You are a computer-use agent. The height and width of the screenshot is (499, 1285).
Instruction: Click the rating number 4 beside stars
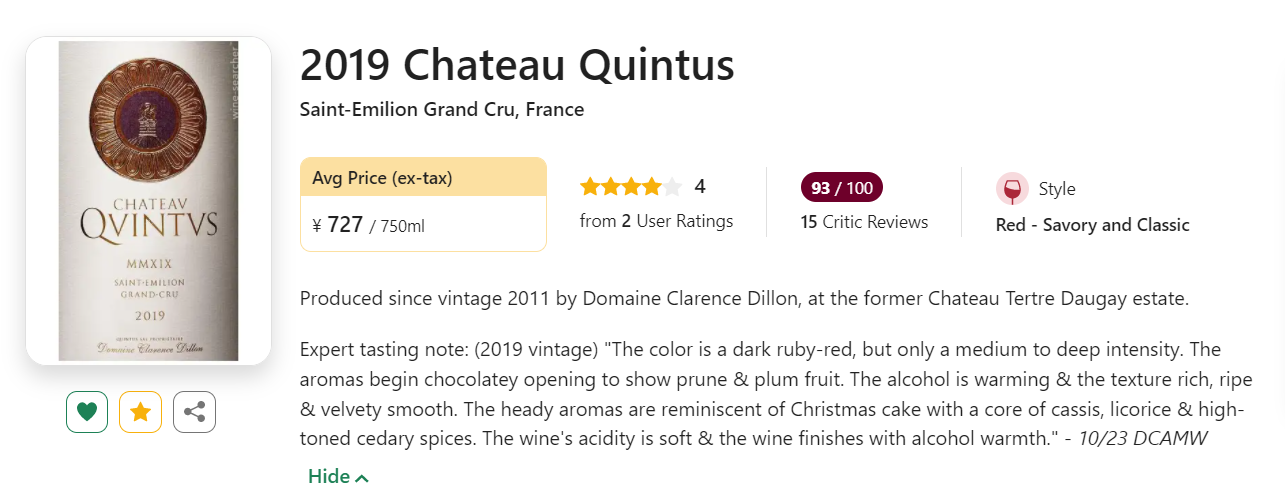click(x=700, y=187)
